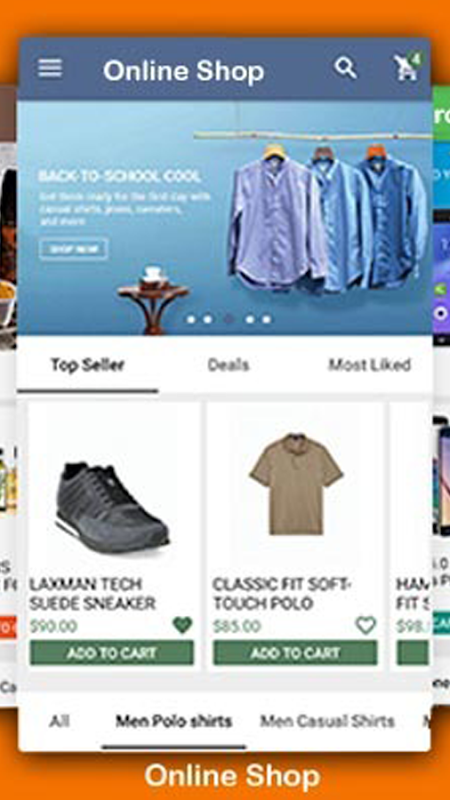Viewport: 450px width, 800px height.
Task: Add the suede sneaker to cart
Action: coord(112,653)
